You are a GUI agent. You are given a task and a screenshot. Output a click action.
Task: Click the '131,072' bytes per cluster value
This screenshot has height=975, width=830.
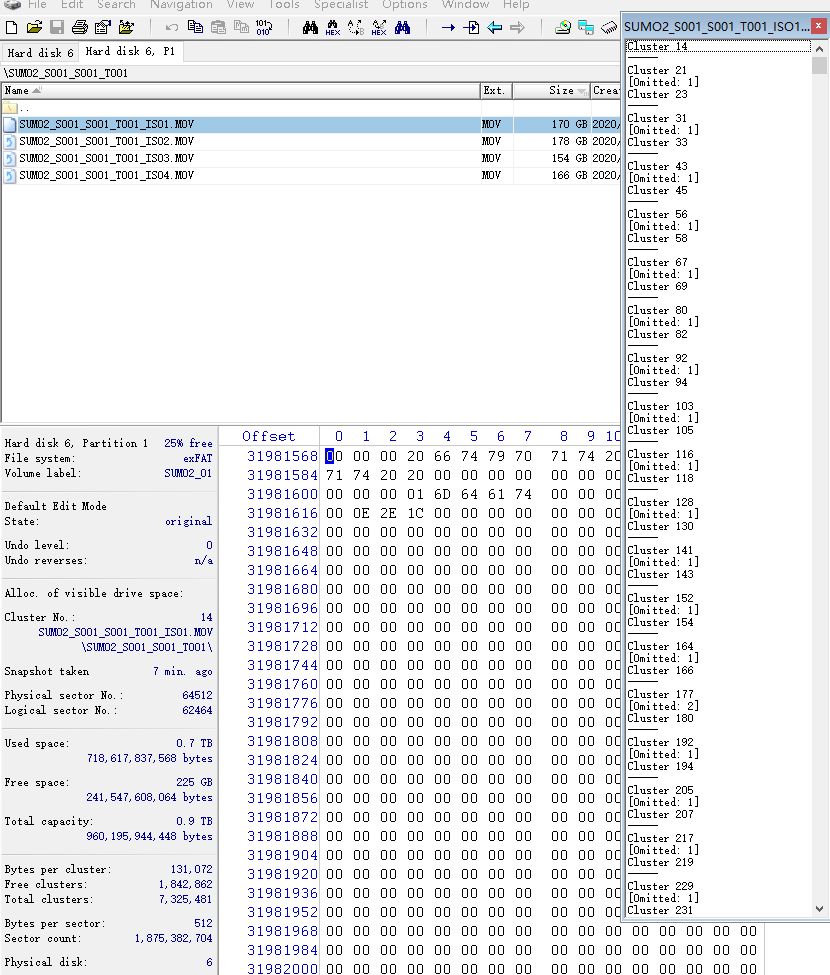click(x=191, y=869)
